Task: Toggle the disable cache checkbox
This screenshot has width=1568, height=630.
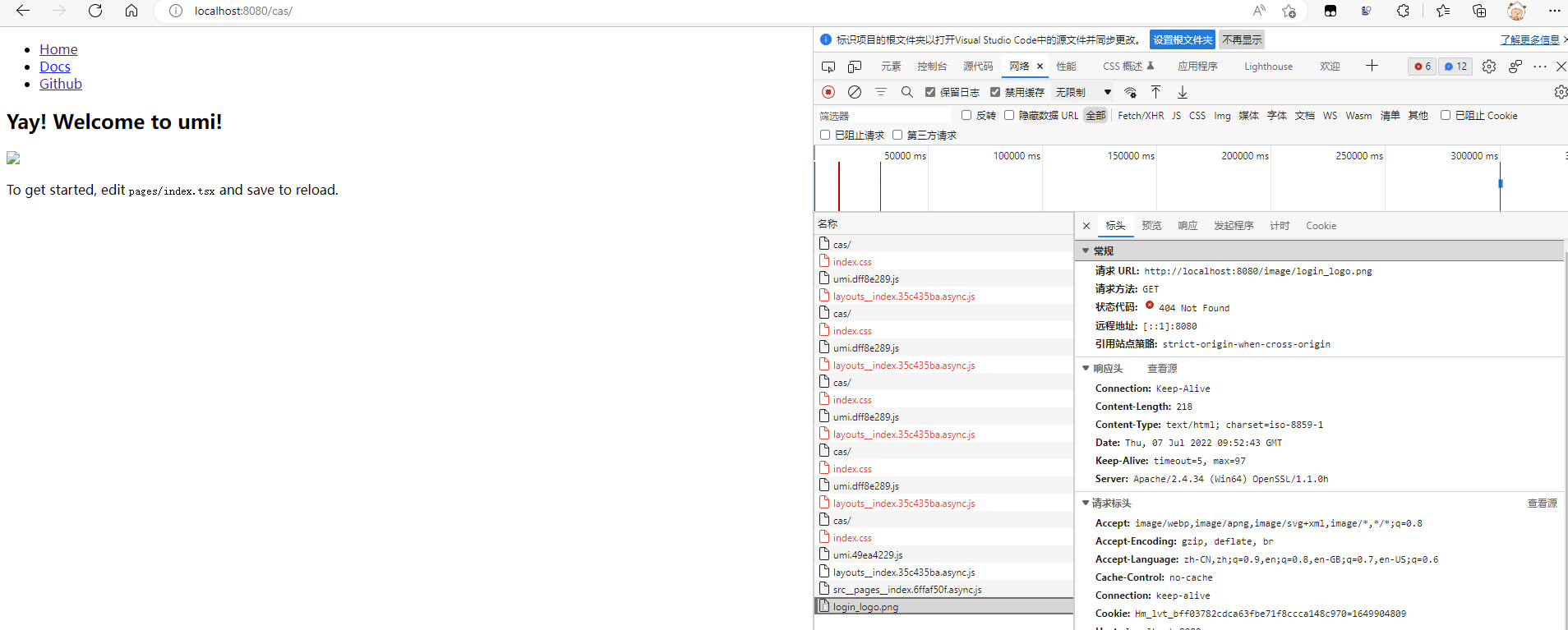Action: (x=995, y=92)
